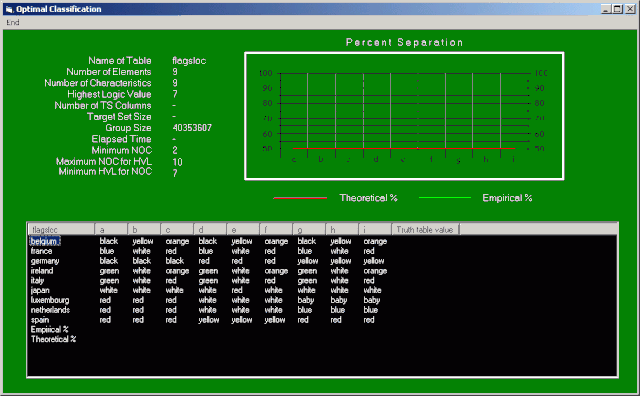The height and width of the screenshot is (396, 640).
Task: Open the End menu
Action: [x=13, y=22]
